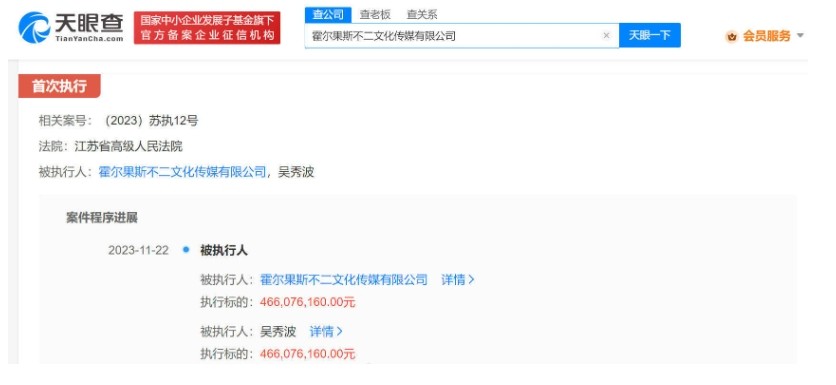Click the date 2023-11-22
The image size is (836, 385).
tap(138, 250)
